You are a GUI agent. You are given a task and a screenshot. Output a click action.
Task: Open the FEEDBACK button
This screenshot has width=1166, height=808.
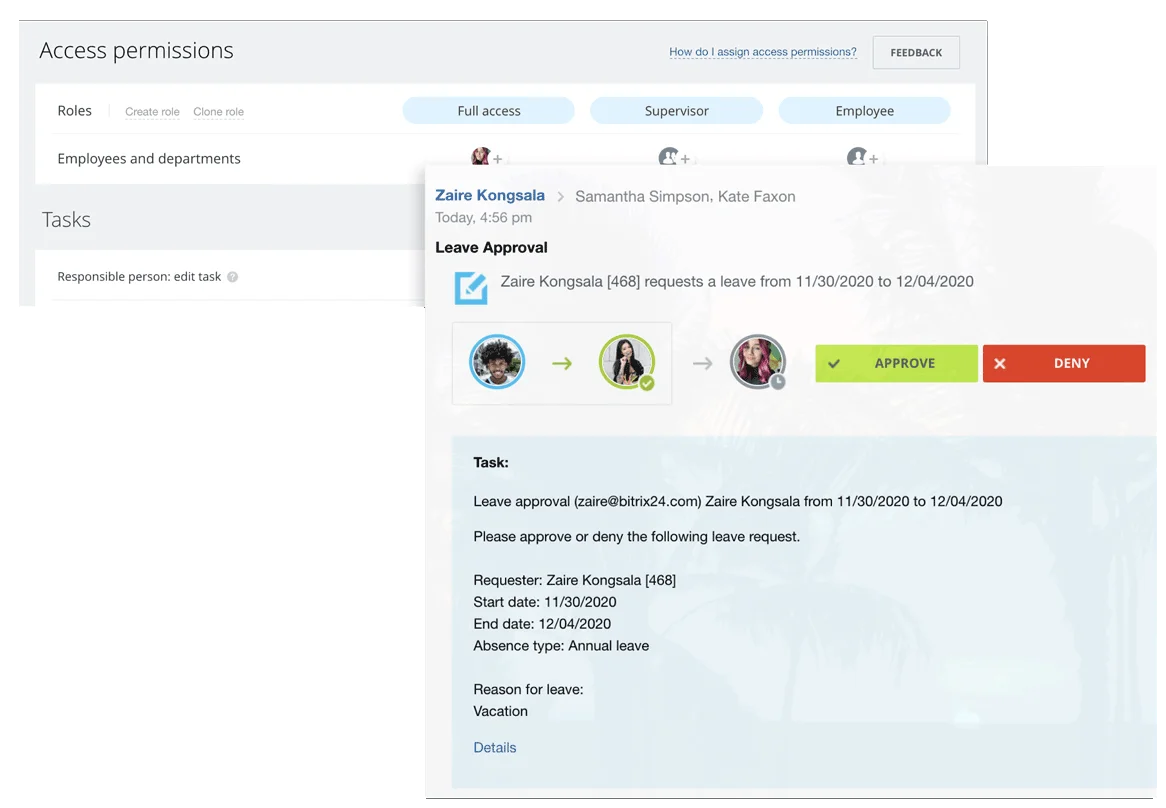915,53
